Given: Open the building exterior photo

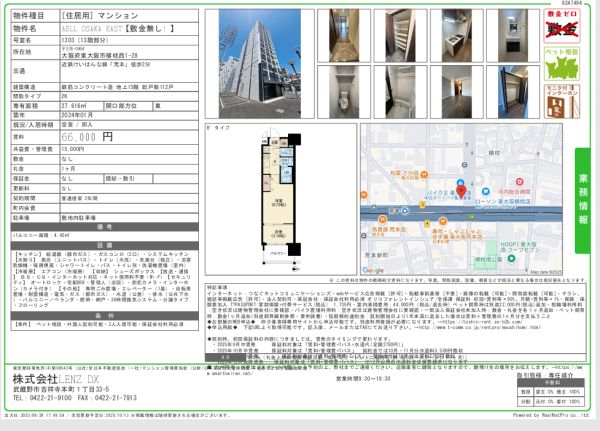Looking at the screenshot, I should (260, 64).
